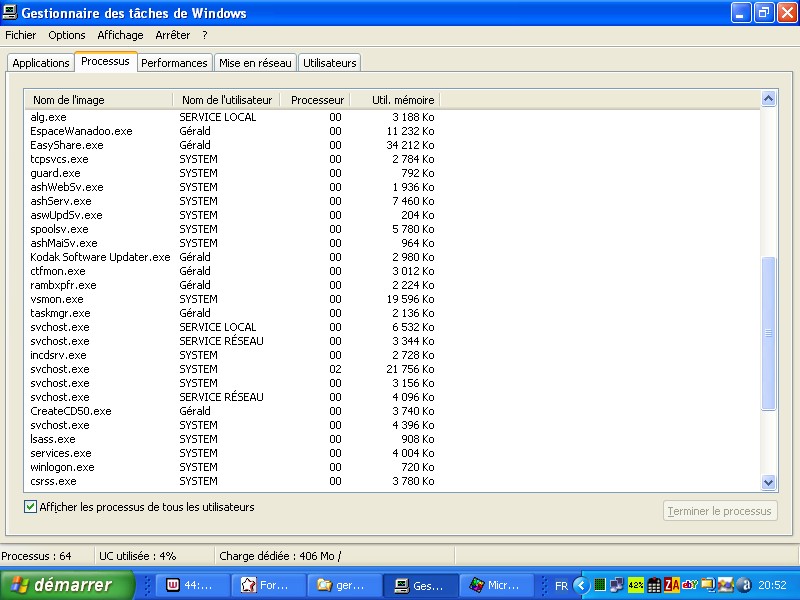Open the ZoneAlarm ZA tray icon
Image resolution: width=800 pixels, height=600 pixels.
pos(671,585)
